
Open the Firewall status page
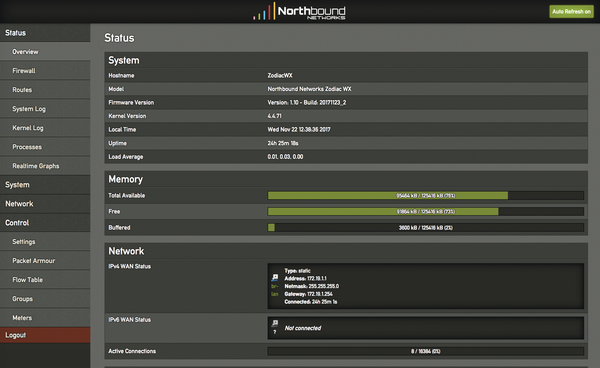pyautogui.click(x=45, y=71)
